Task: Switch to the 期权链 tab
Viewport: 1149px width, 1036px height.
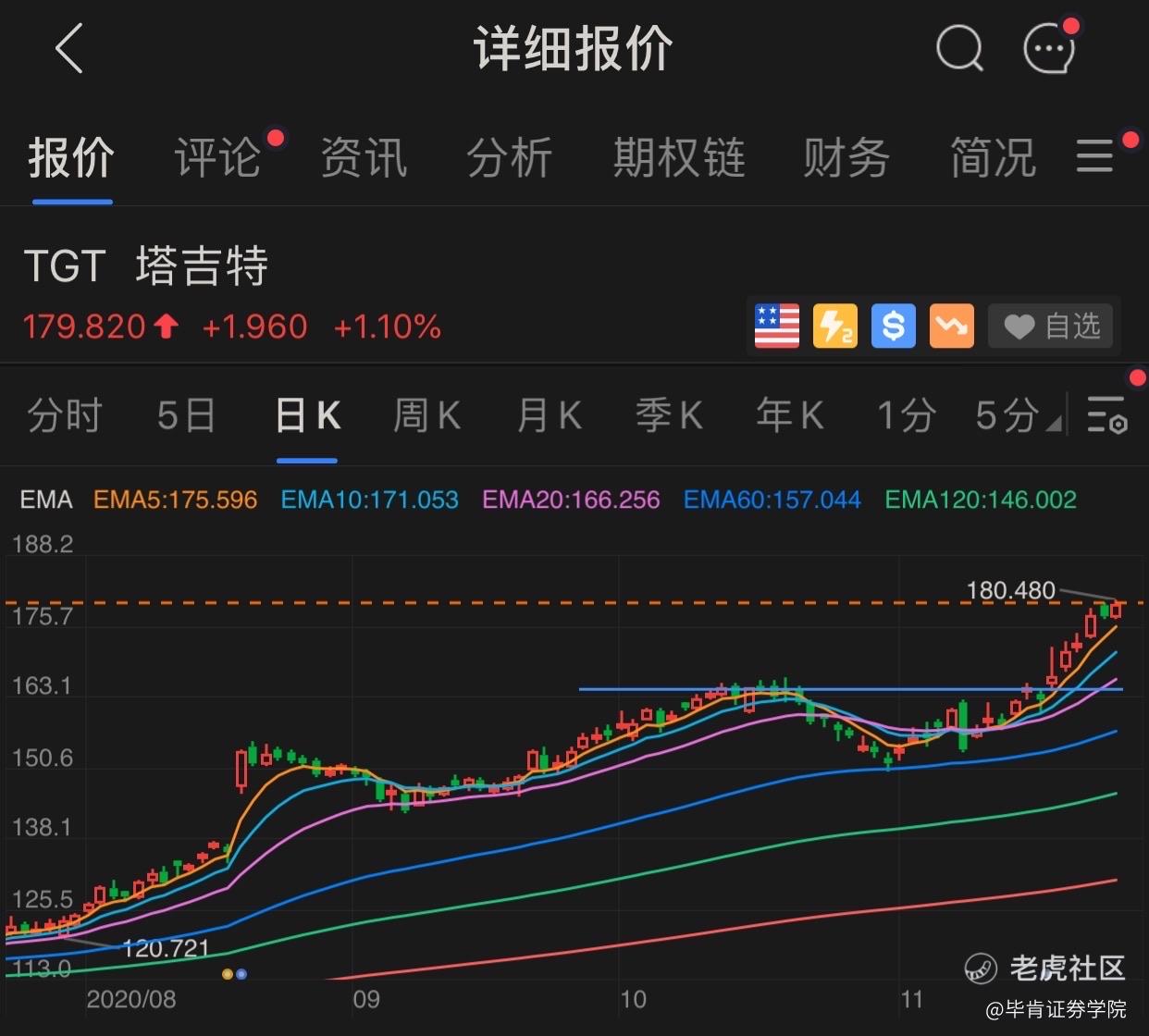Action: pyautogui.click(x=679, y=158)
